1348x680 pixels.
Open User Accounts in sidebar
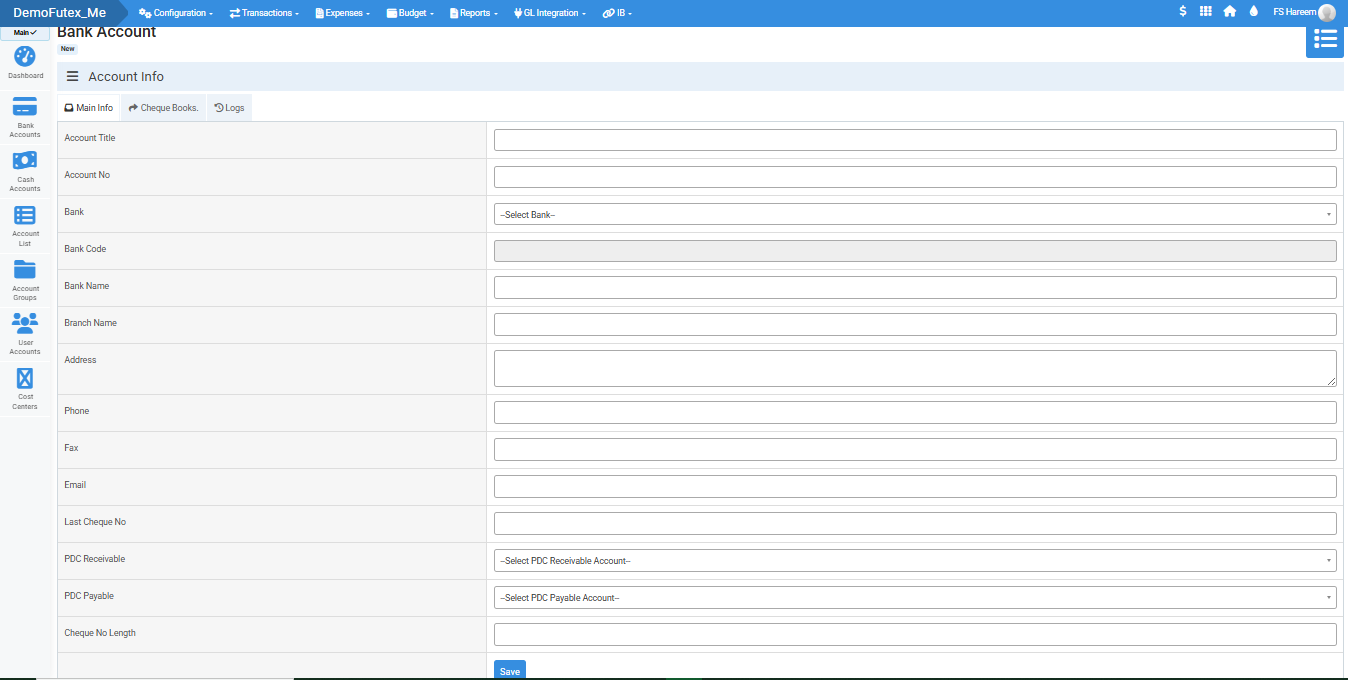25,324
